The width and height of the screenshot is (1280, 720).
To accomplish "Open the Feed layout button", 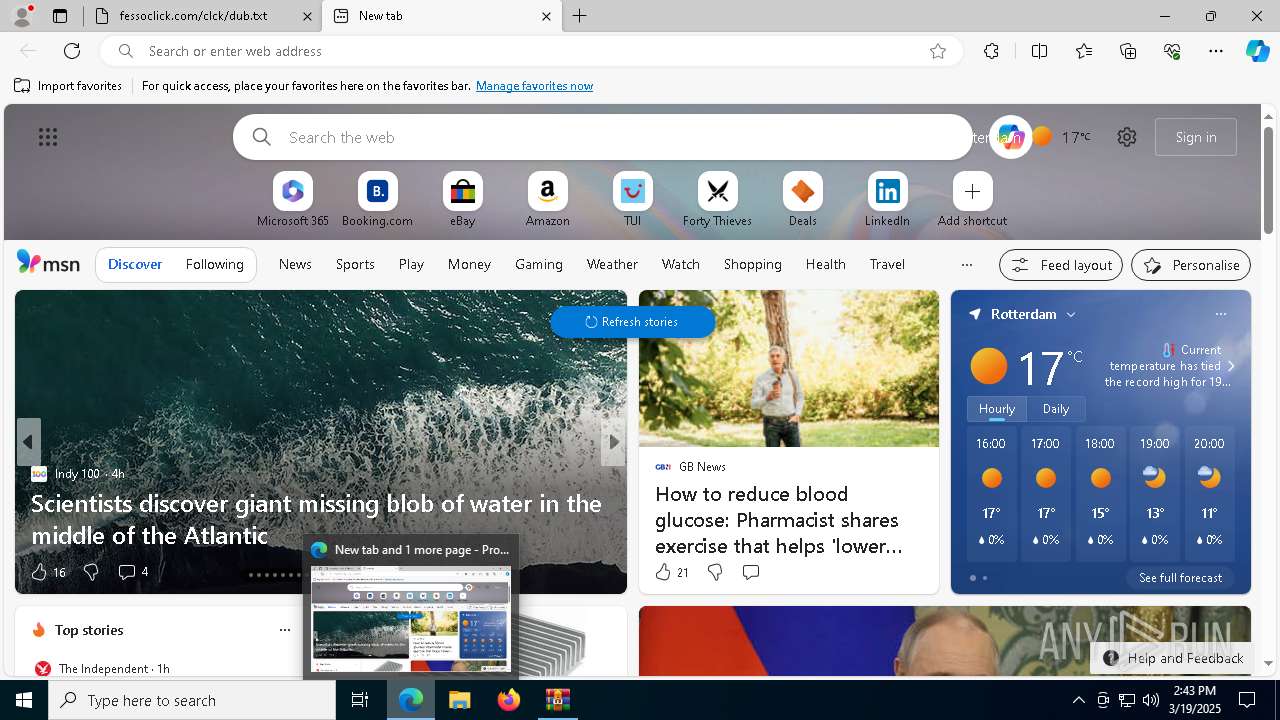I will pos(1061,265).
